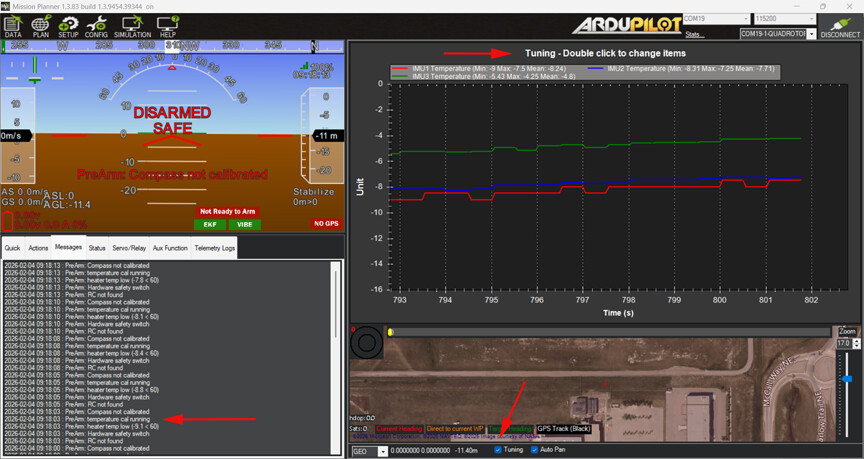Uncheck the Tuning checkbox
Viewport: 864px width, 459px height.
(498, 450)
